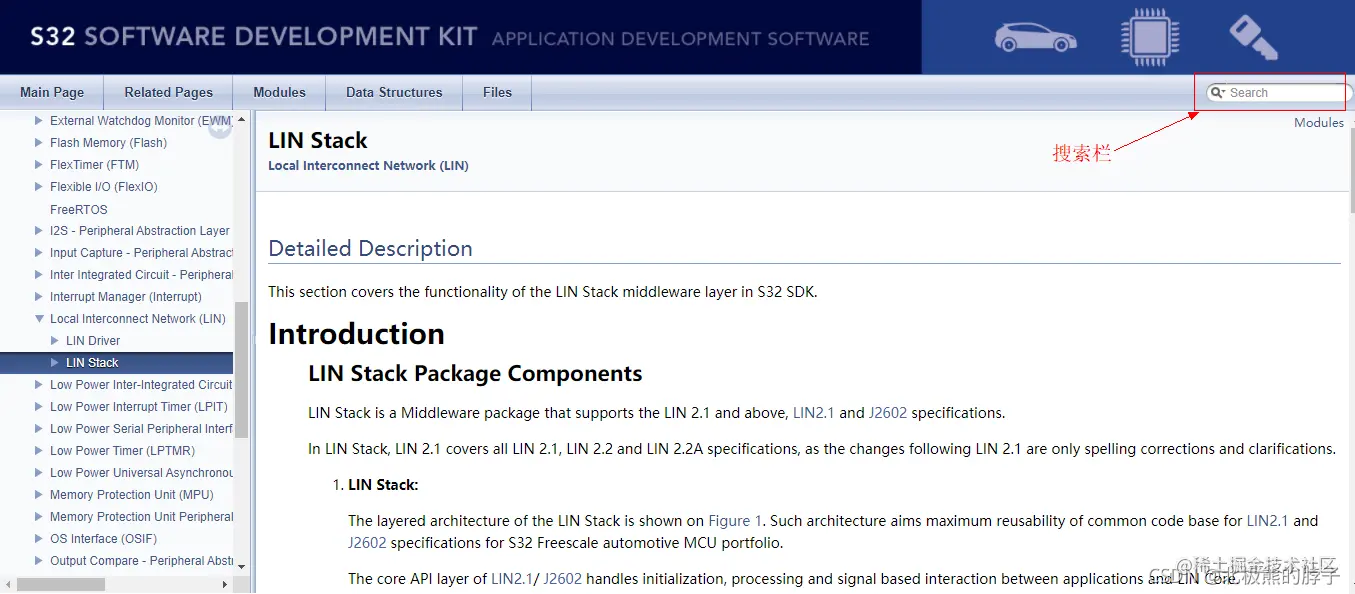Click the microchip icon in header
Image resolution: width=1355 pixels, height=594 pixels.
[1150, 37]
